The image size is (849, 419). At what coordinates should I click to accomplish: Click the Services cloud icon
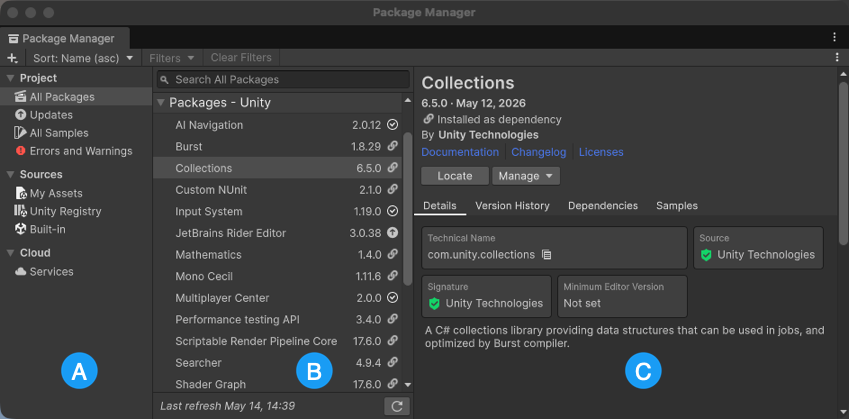point(21,272)
